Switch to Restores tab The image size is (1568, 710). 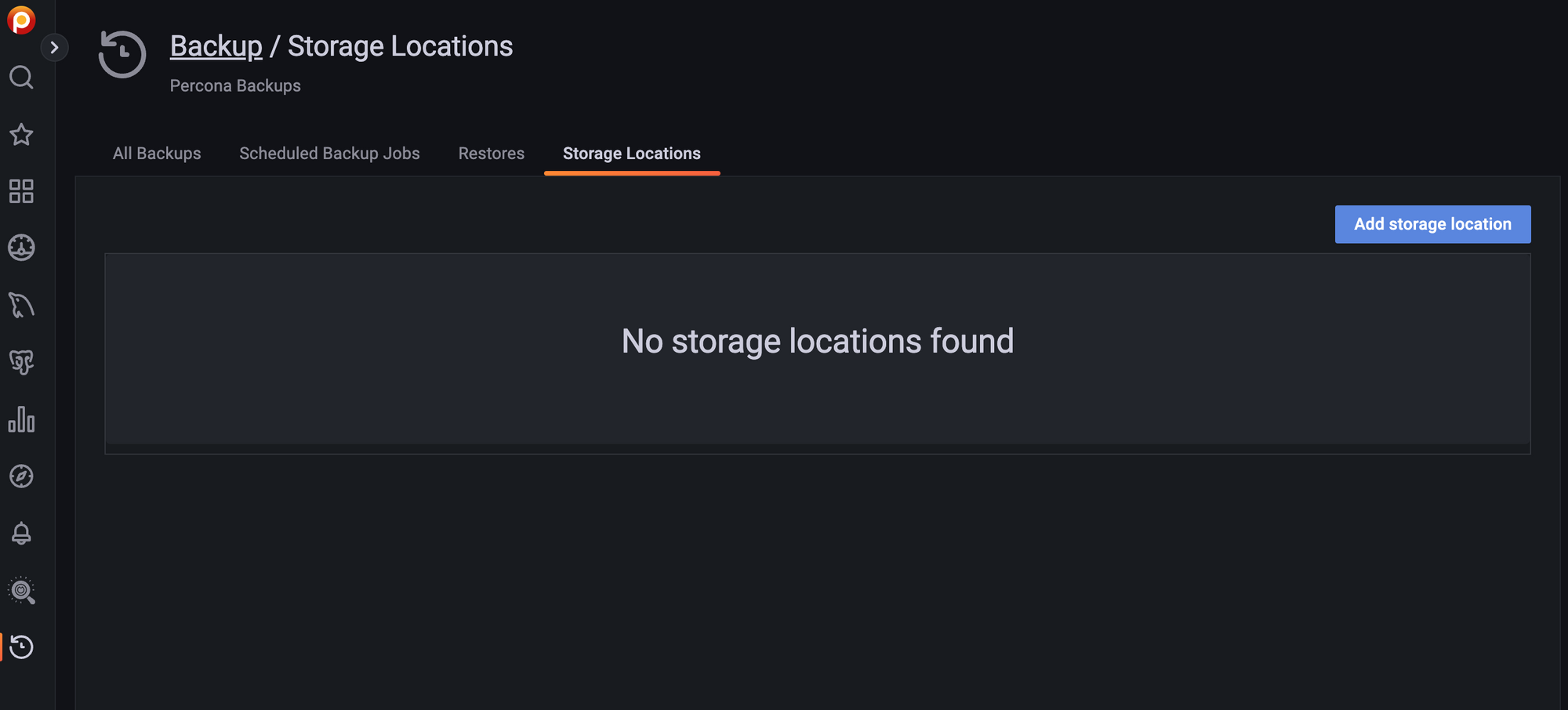[492, 154]
